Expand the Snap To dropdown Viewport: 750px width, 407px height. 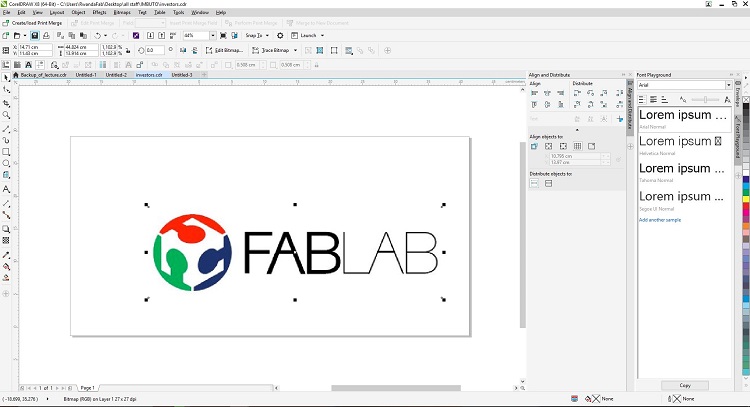pos(267,35)
